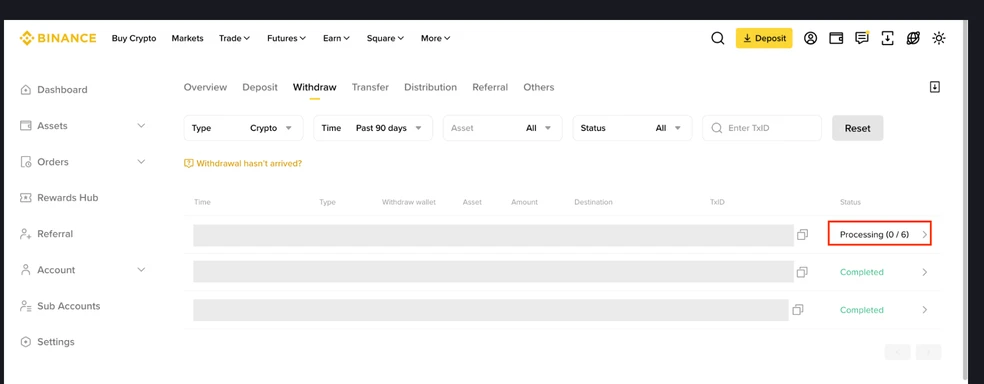
Task: Copy TxID of Processing row
Action: [802, 235]
